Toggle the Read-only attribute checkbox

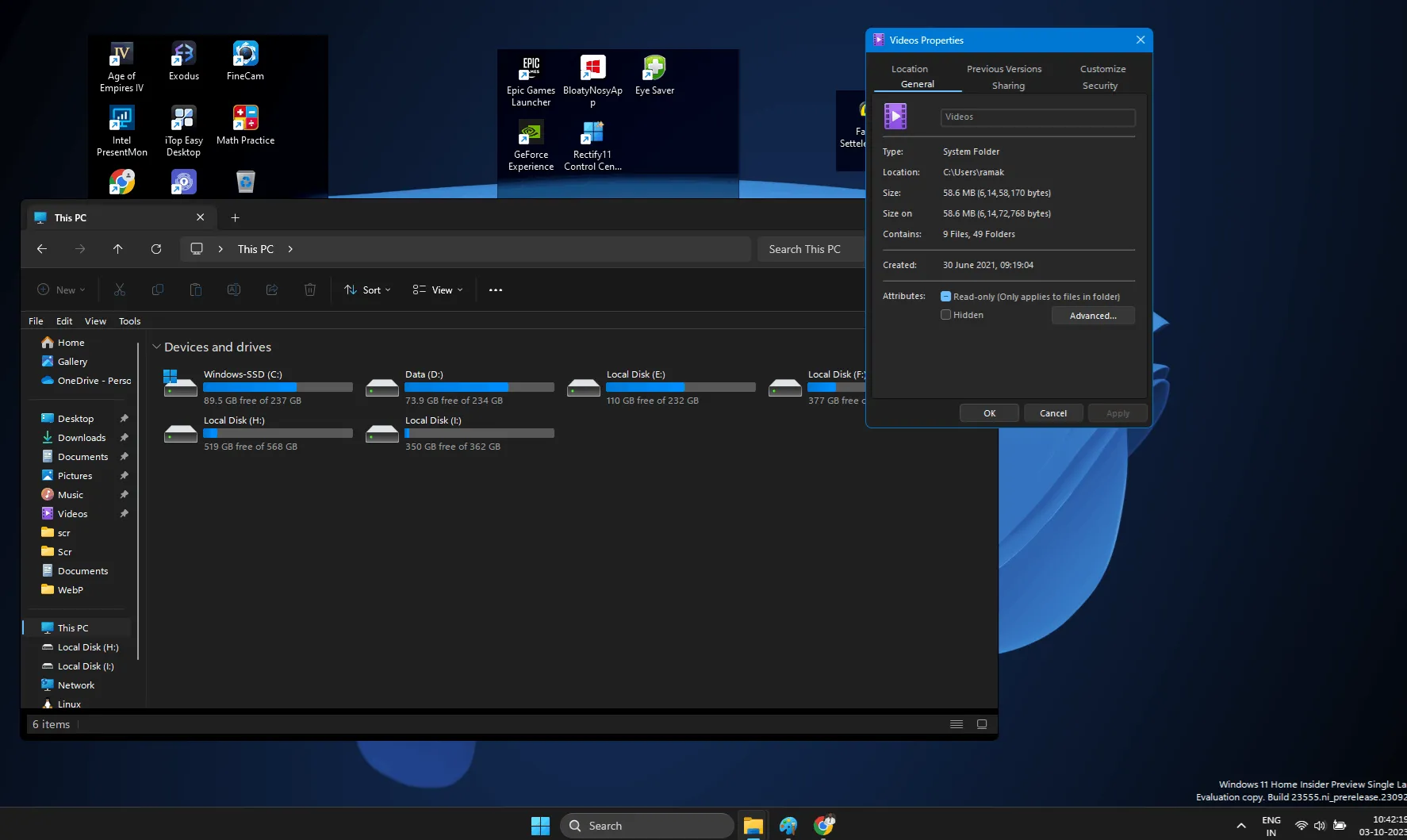945,295
